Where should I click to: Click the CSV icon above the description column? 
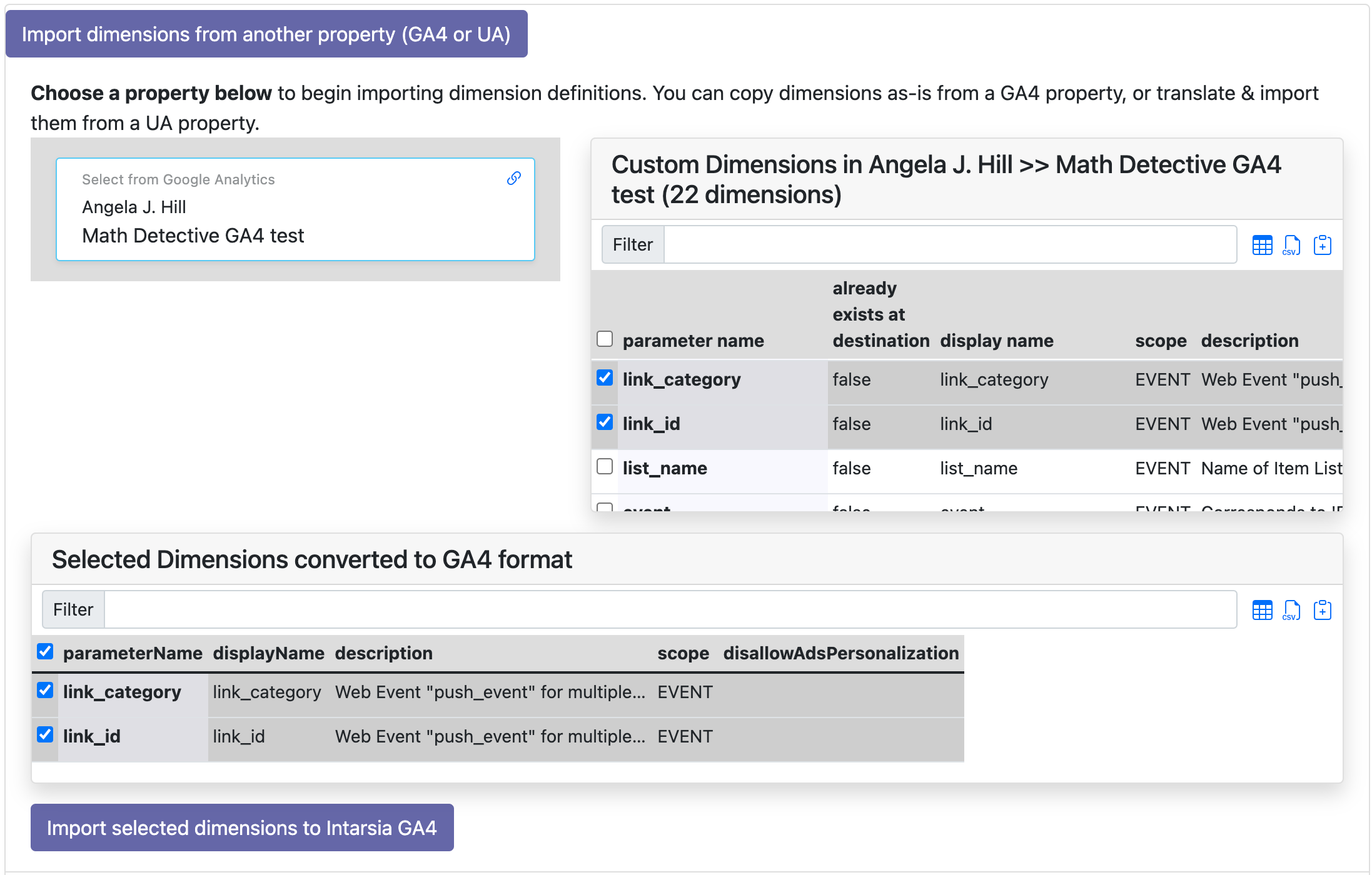pos(1292,244)
